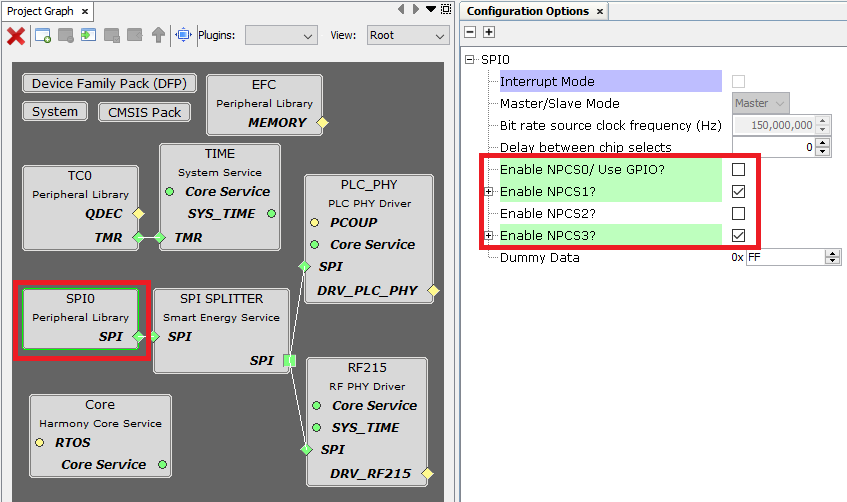Click the red X delete component icon
This screenshot has width=847, height=502.
tap(16, 36)
